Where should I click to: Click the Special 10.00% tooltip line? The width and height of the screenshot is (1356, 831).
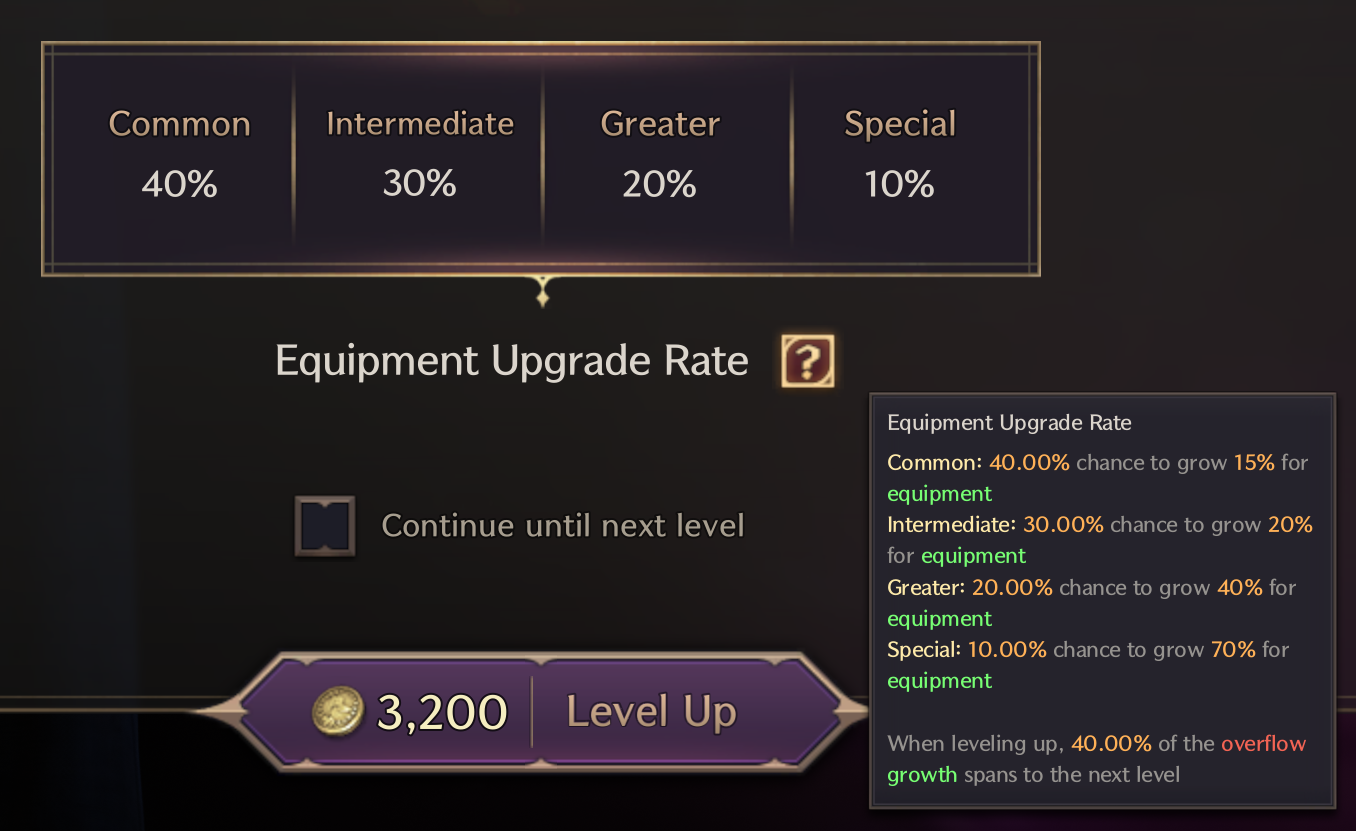coord(1088,665)
